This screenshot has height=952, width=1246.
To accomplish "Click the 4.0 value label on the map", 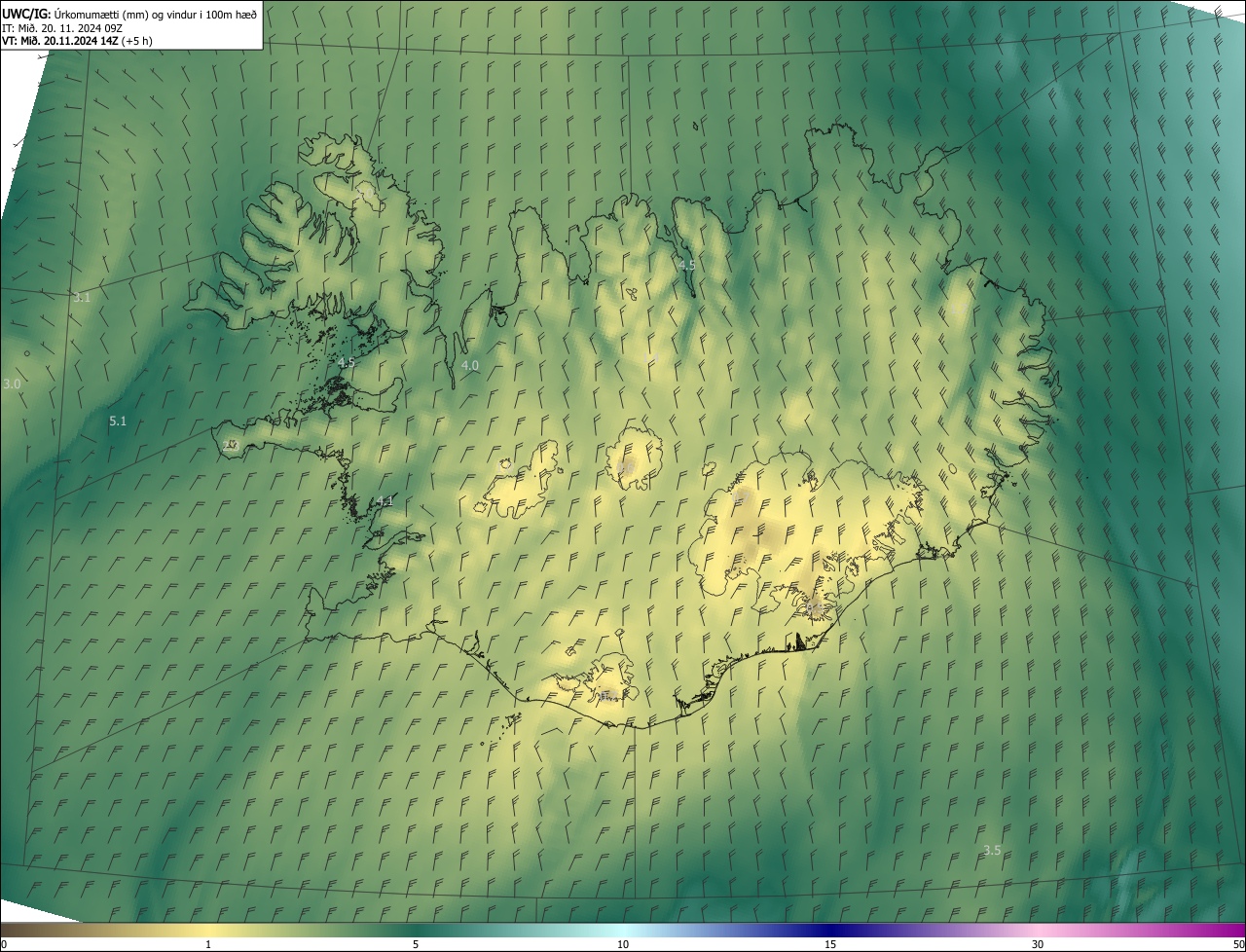I will (470, 366).
